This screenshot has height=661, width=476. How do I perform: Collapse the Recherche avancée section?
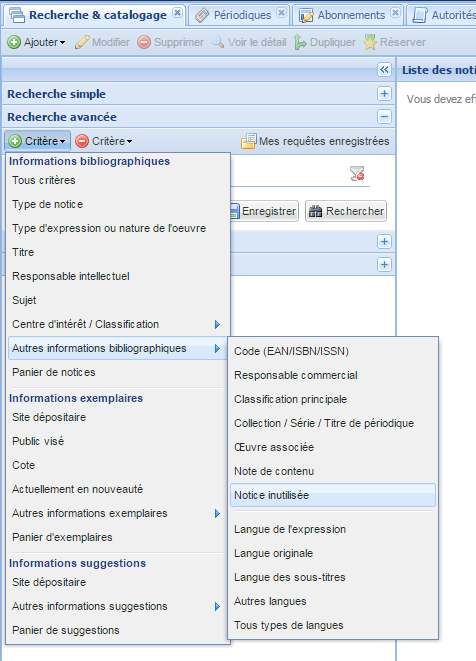click(384, 117)
